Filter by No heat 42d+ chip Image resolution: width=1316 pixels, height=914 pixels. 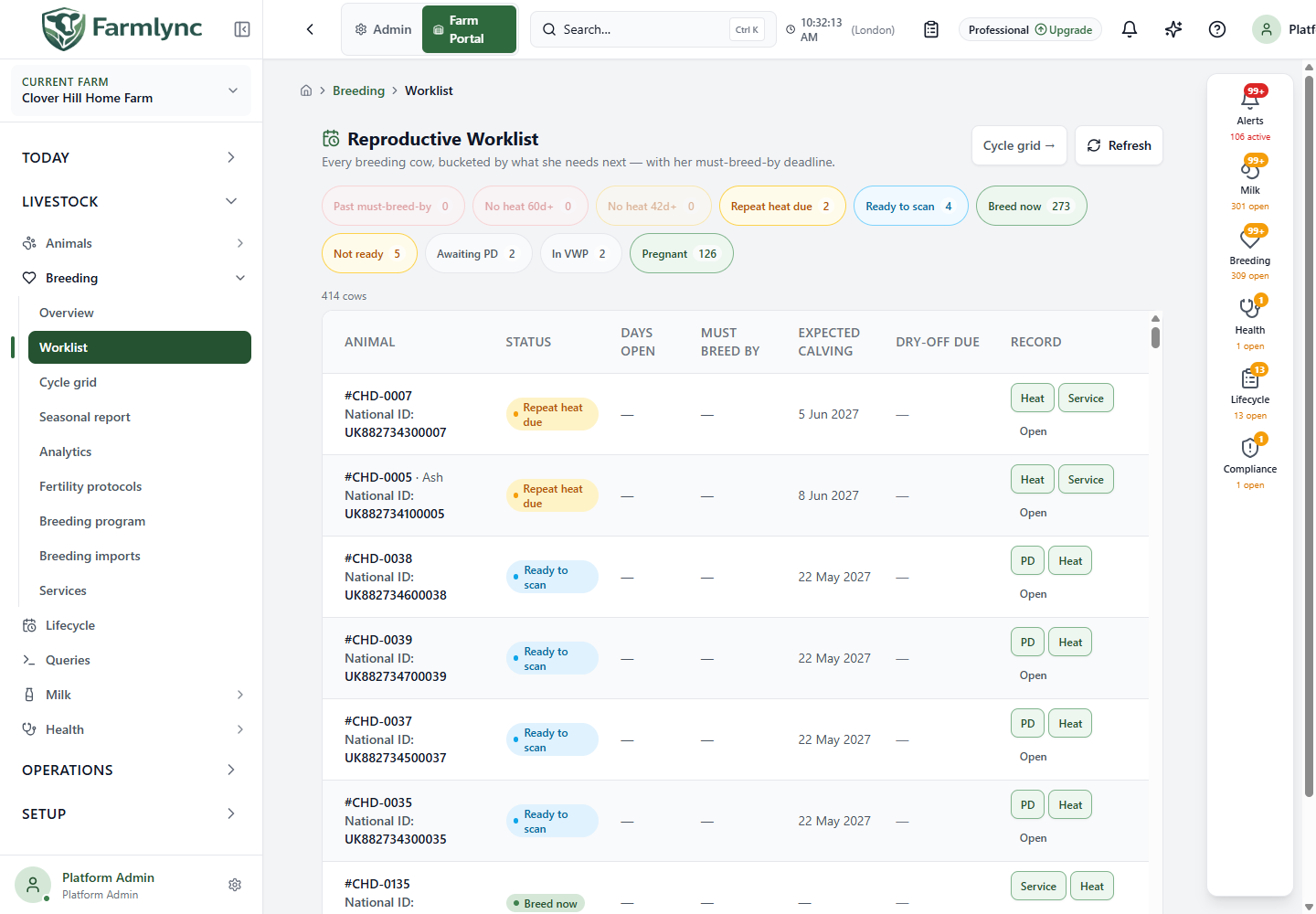[x=653, y=207]
